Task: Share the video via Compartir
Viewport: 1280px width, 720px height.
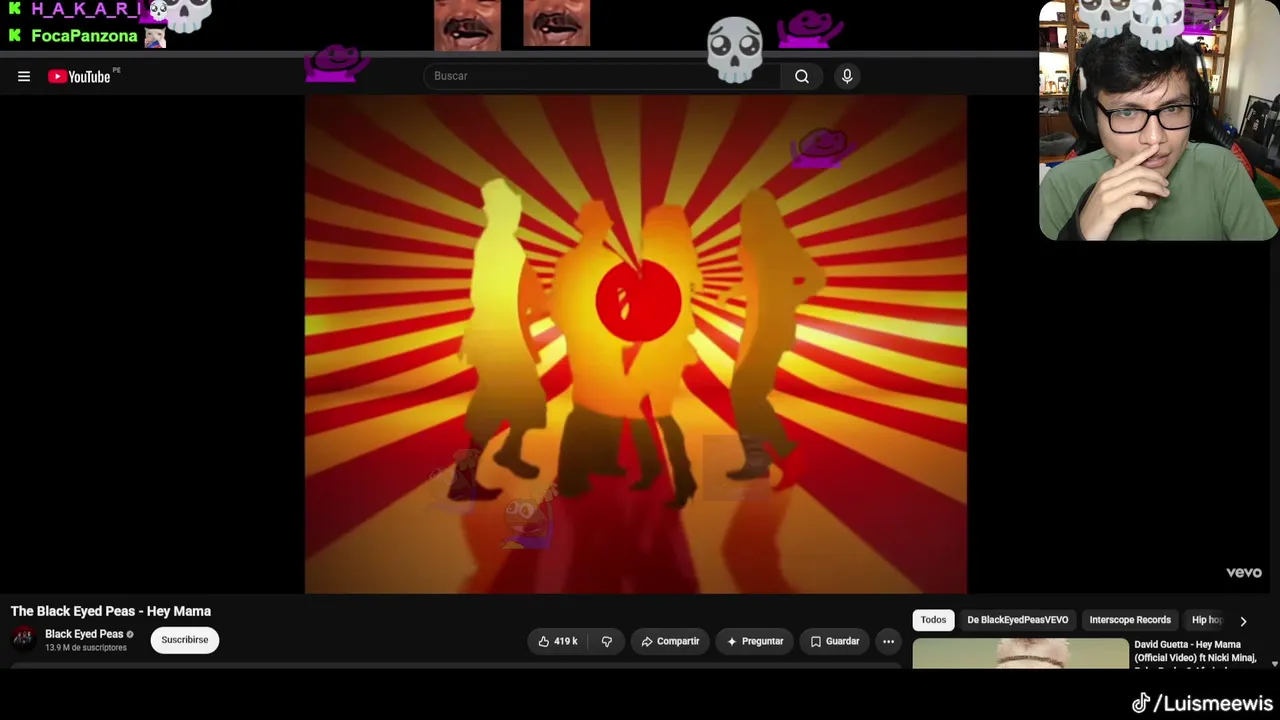Action: coord(670,641)
